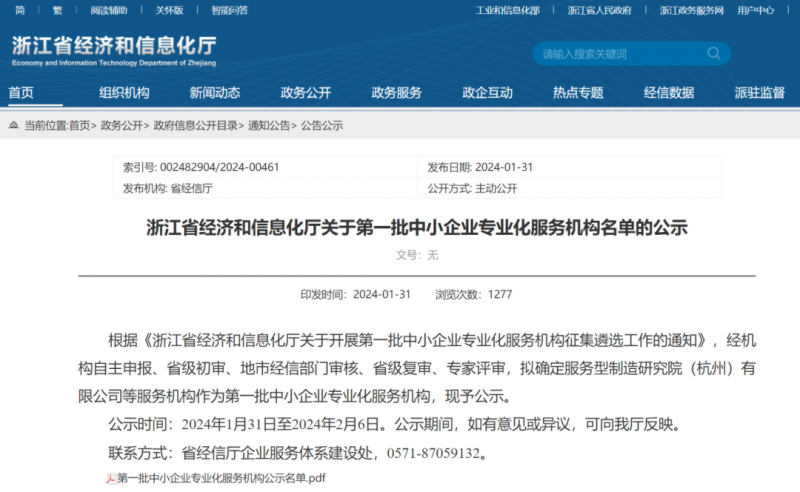Select 发布机构: 省经信厅 text
The width and height of the screenshot is (800, 492).
click(168, 189)
